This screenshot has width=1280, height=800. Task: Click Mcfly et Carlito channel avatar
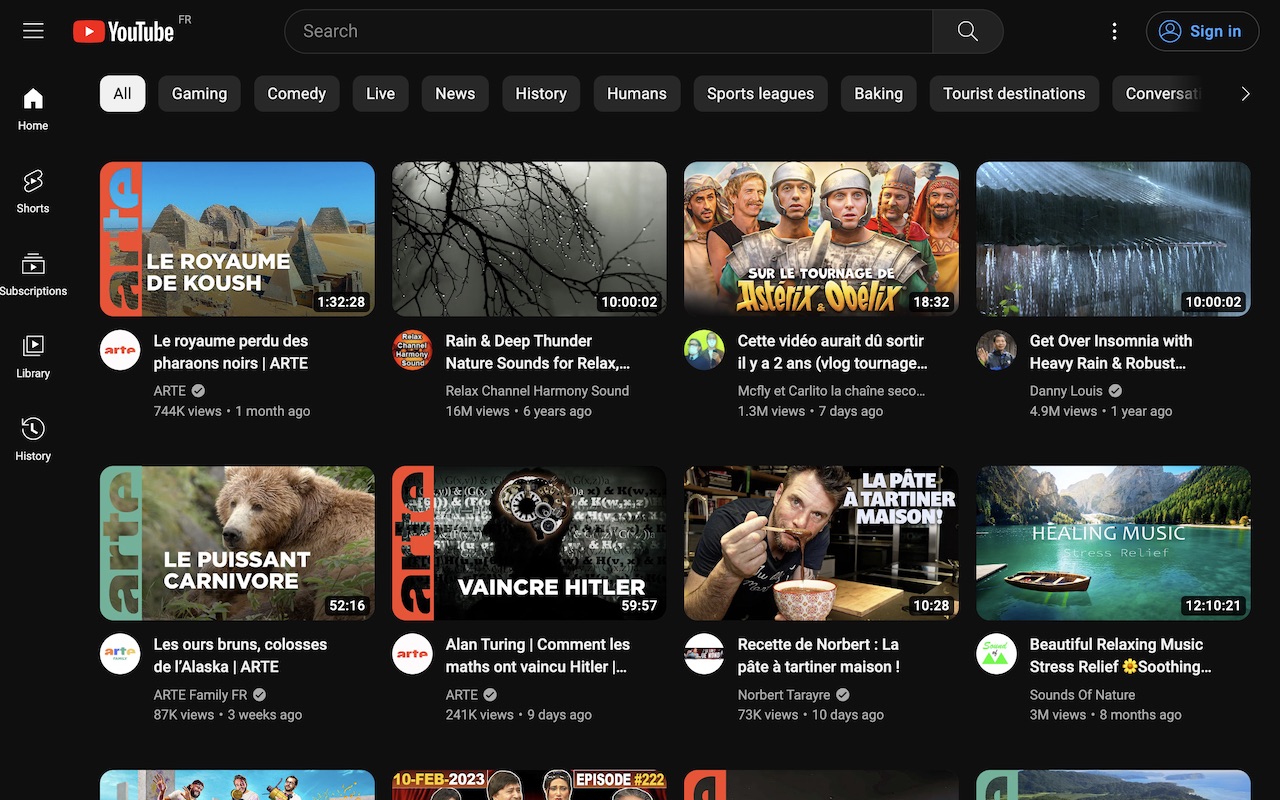(x=704, y=350)
